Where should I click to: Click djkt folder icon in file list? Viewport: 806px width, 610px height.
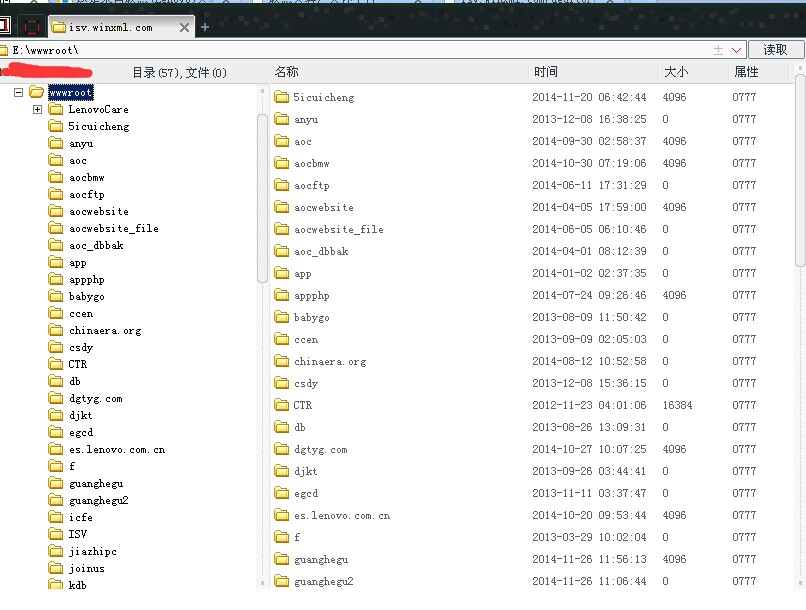[x=281, y=471]
